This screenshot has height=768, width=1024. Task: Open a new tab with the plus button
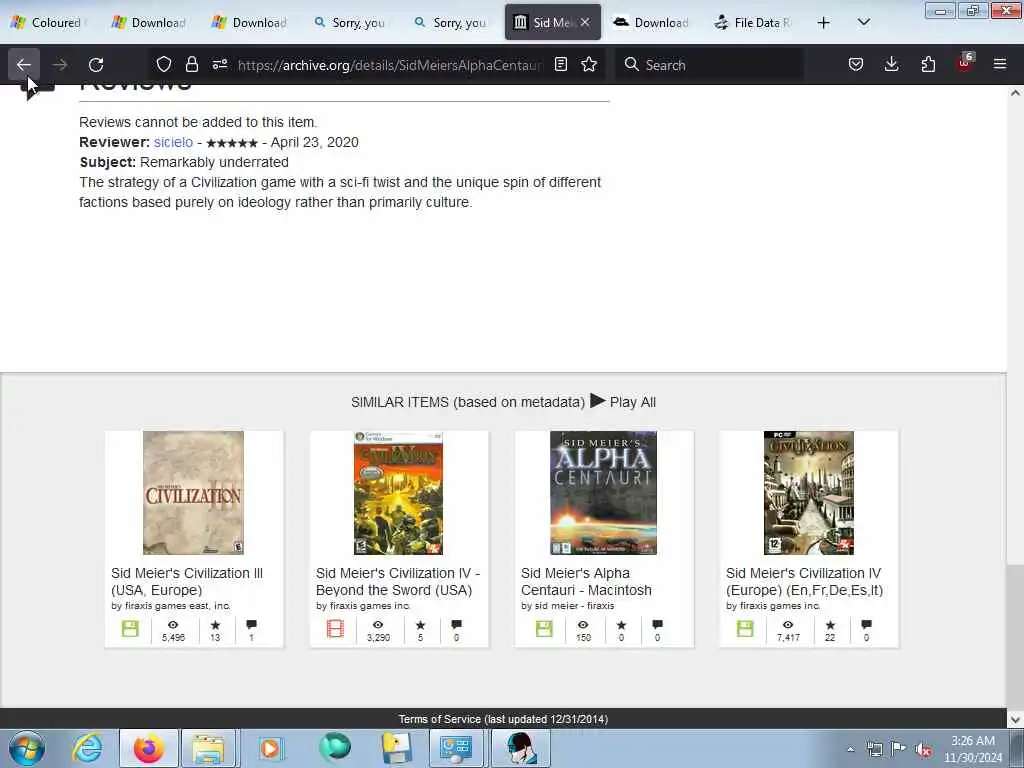click(x=824, y=23)
